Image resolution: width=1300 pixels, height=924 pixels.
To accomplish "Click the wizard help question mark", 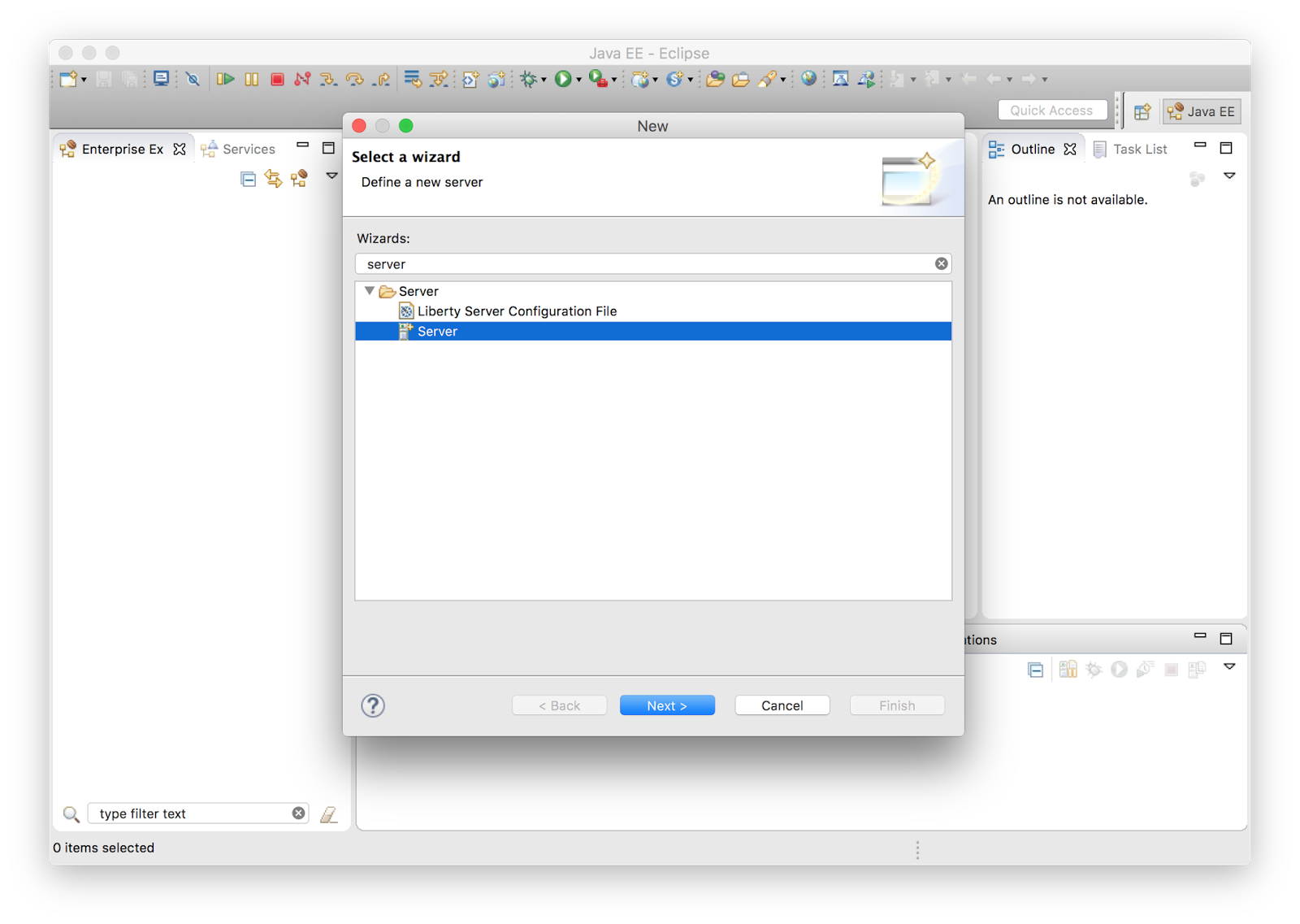I will point(373,705).
